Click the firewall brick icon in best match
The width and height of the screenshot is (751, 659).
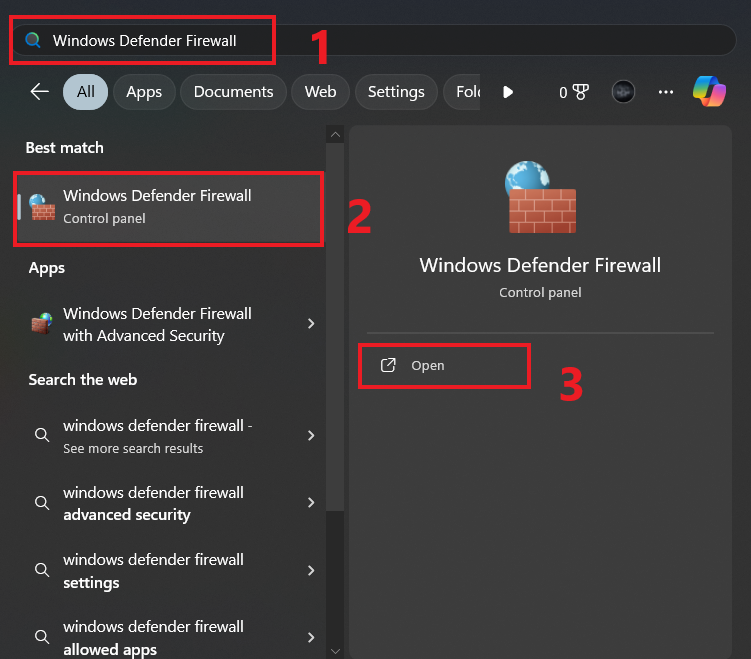pyautogui.click(x=42, y=207)
